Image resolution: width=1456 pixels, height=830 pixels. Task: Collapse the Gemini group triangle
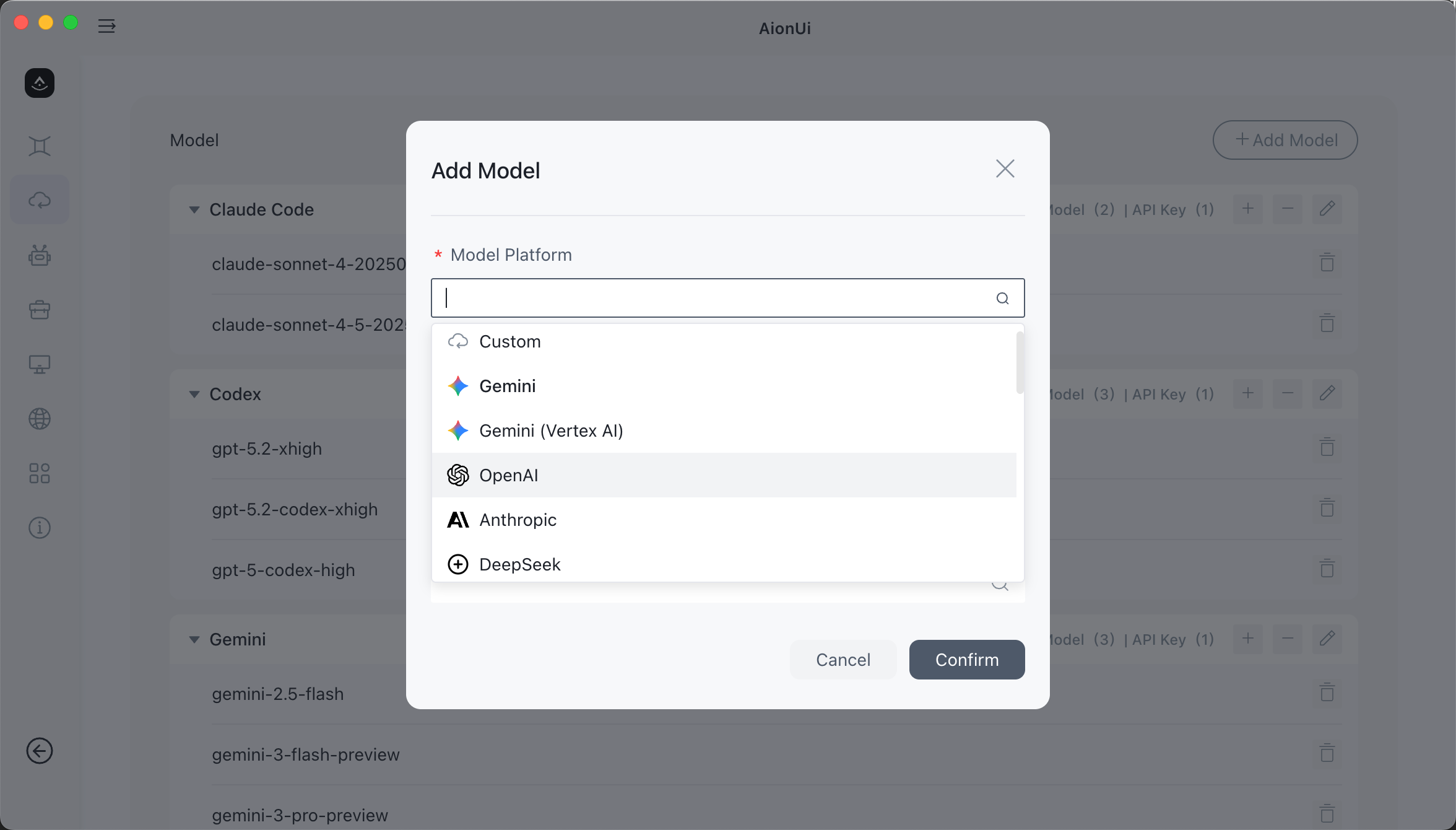(194, 640)
